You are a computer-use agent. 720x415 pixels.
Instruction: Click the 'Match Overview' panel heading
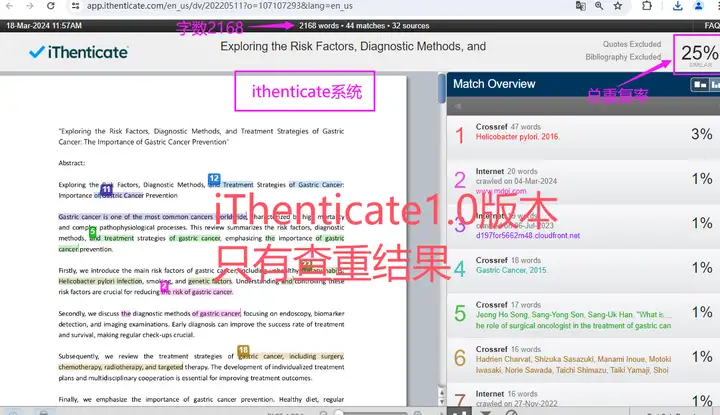[x=494, y=84]
